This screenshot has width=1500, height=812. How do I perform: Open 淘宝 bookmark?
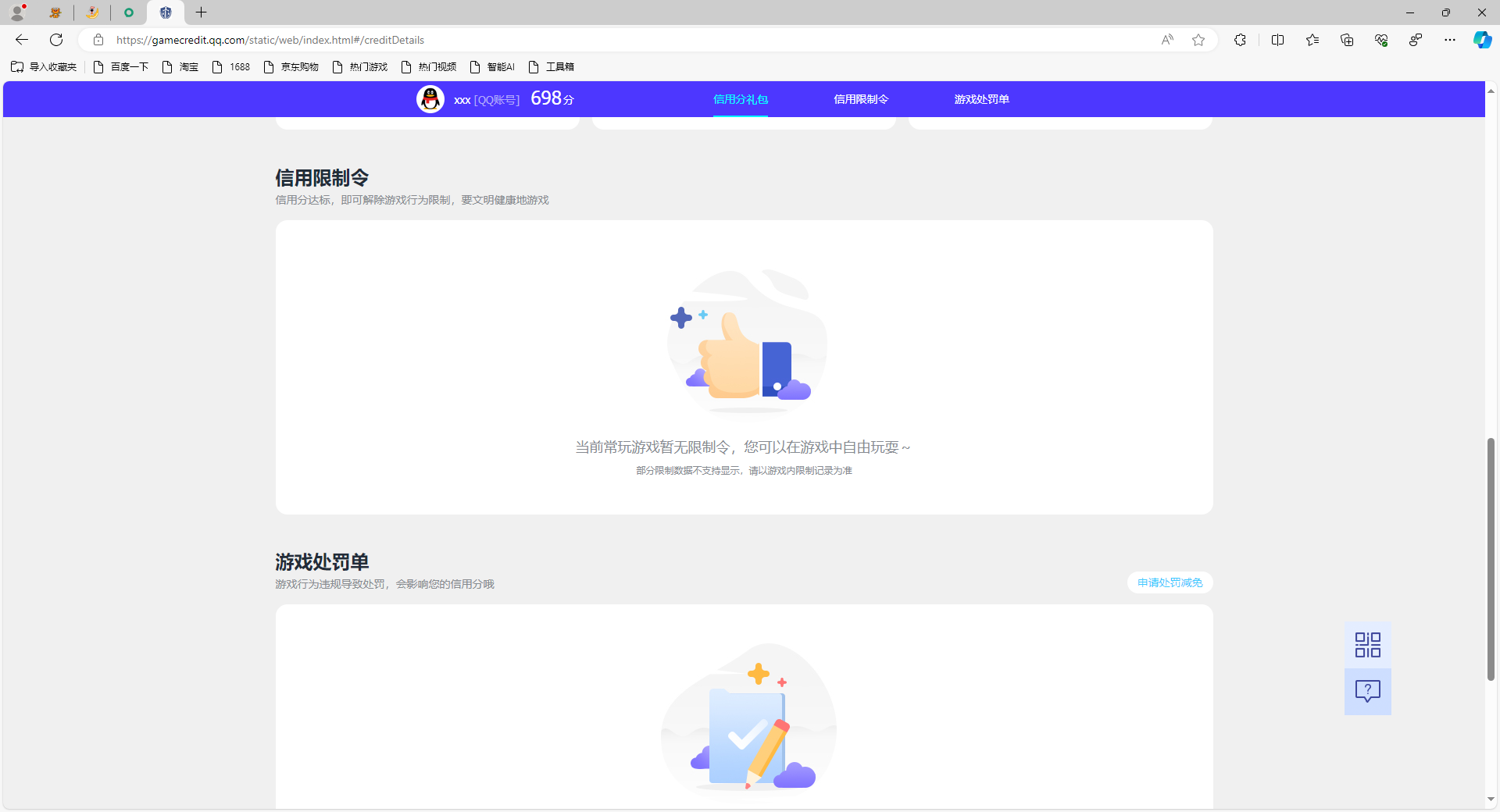[180, 67]
